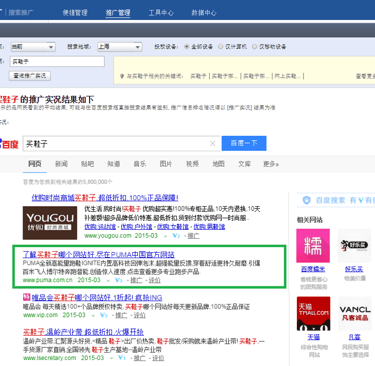Switch to the 新闻 search tab
Screen dimensions: 375x366
coord(61,164)
